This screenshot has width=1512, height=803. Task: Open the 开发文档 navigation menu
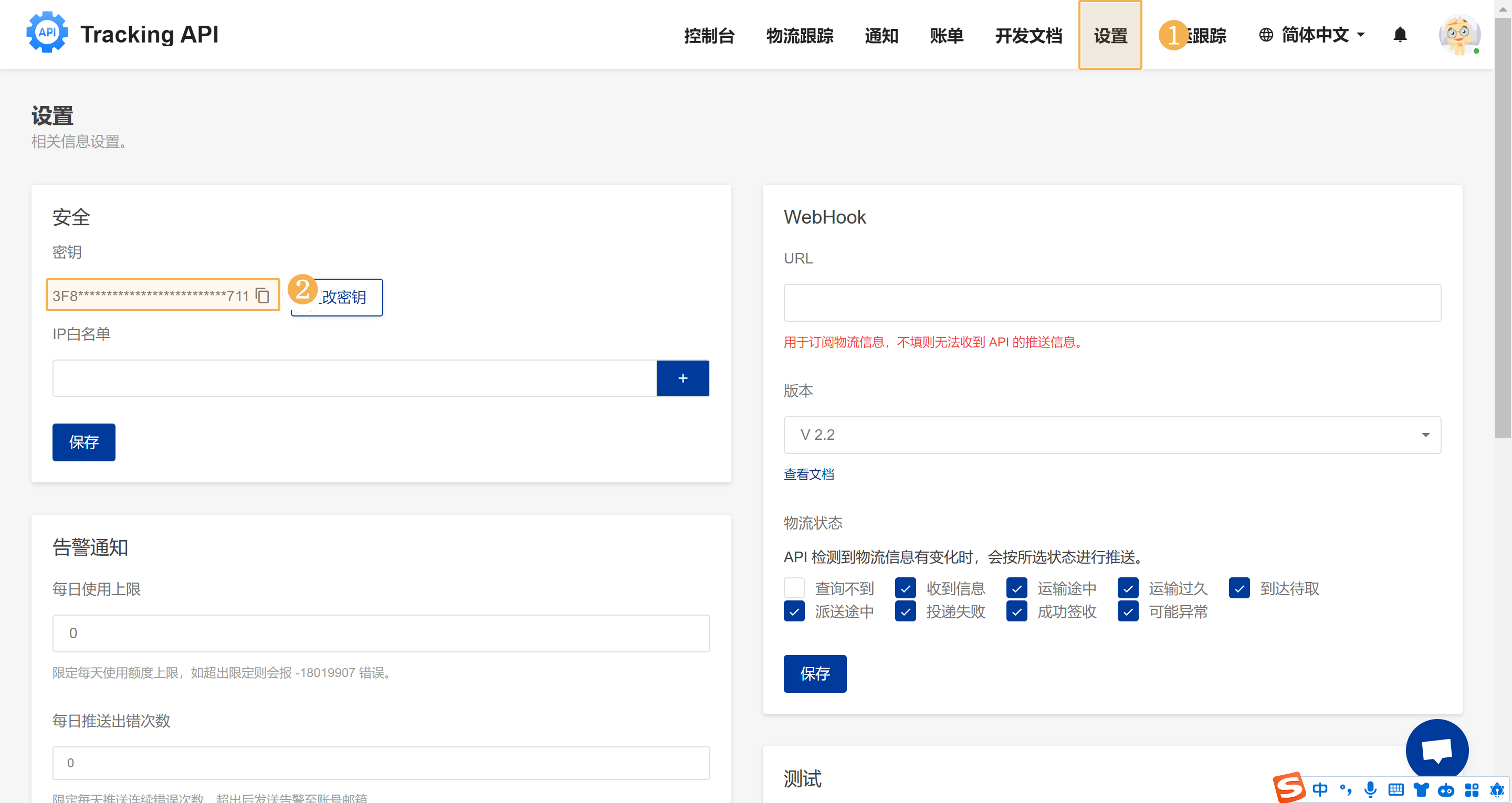pyautogui.click(x=1028, y=35)
